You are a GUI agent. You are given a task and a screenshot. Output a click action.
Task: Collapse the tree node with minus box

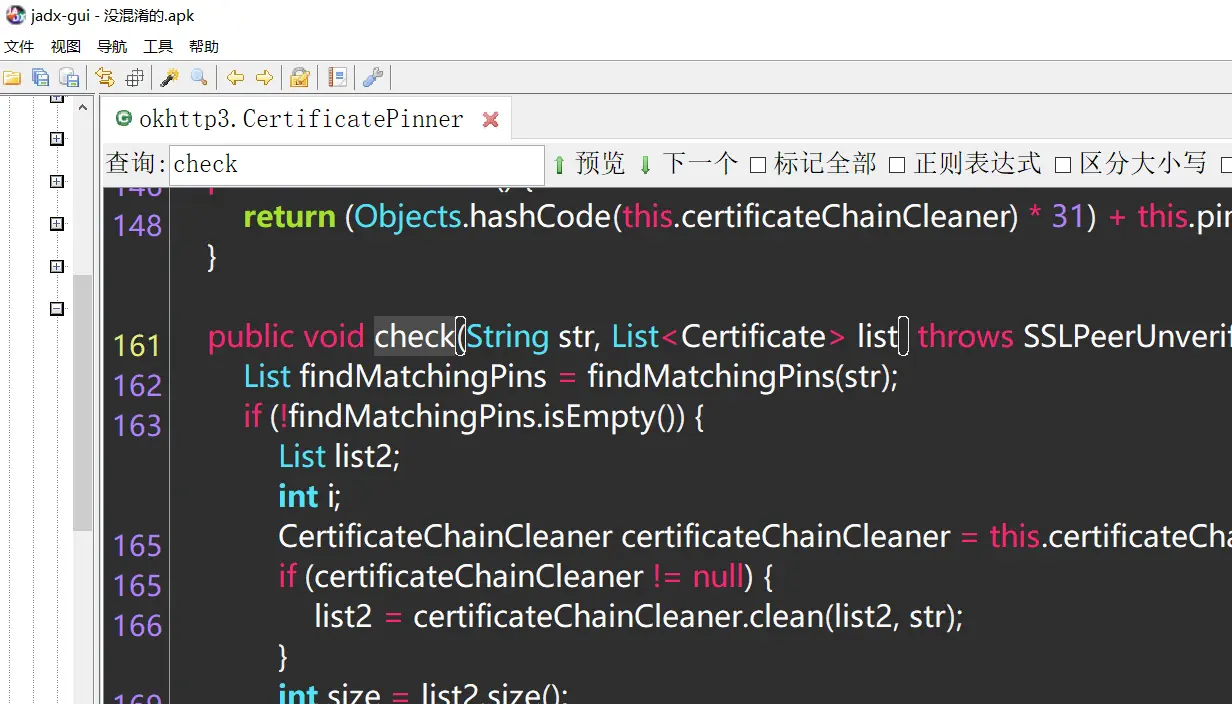point(57,309)
